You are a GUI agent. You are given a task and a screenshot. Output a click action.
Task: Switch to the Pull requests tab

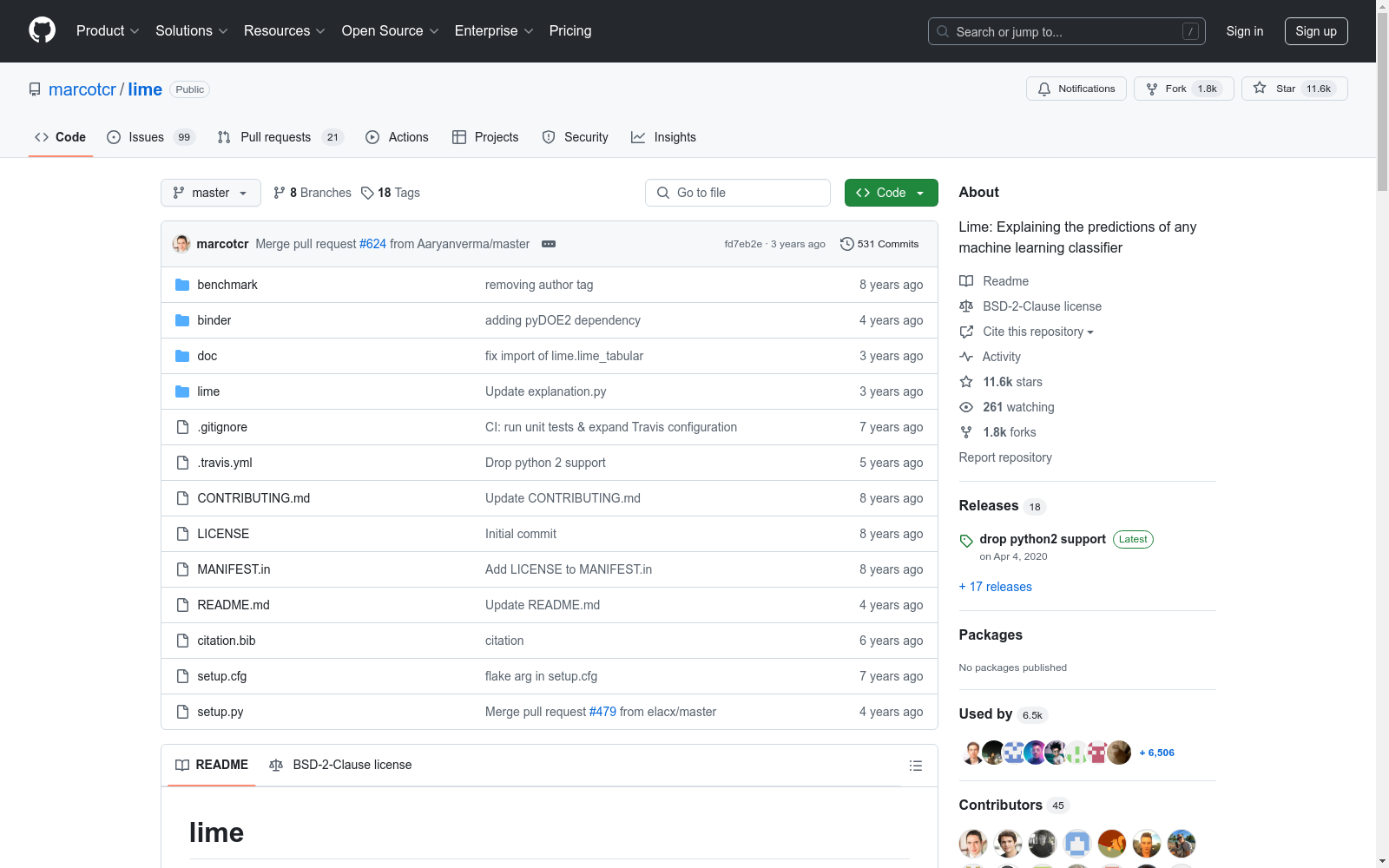pyautogui.click(x=280, y=137)
